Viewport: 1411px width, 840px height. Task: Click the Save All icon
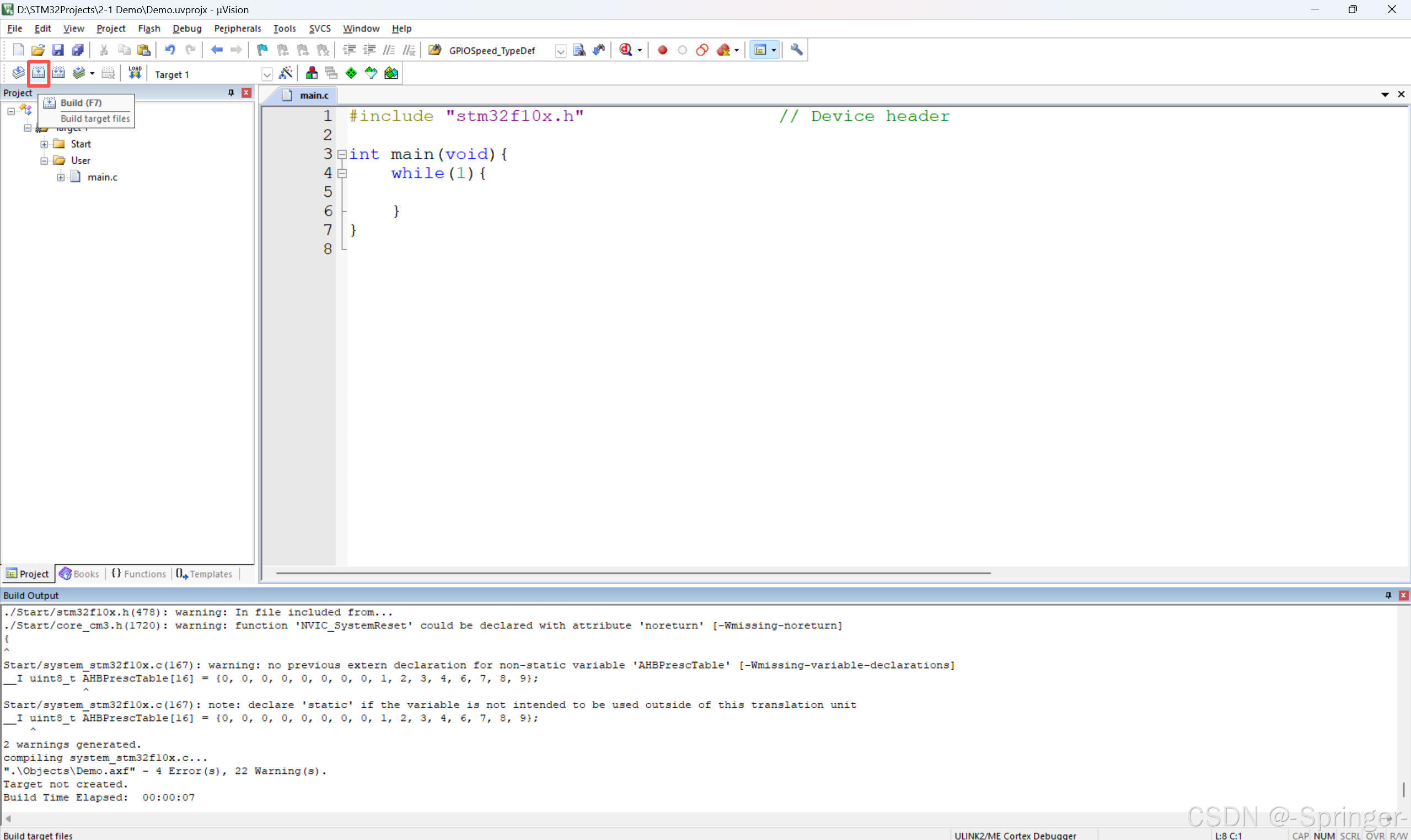[x=78, y=50]
